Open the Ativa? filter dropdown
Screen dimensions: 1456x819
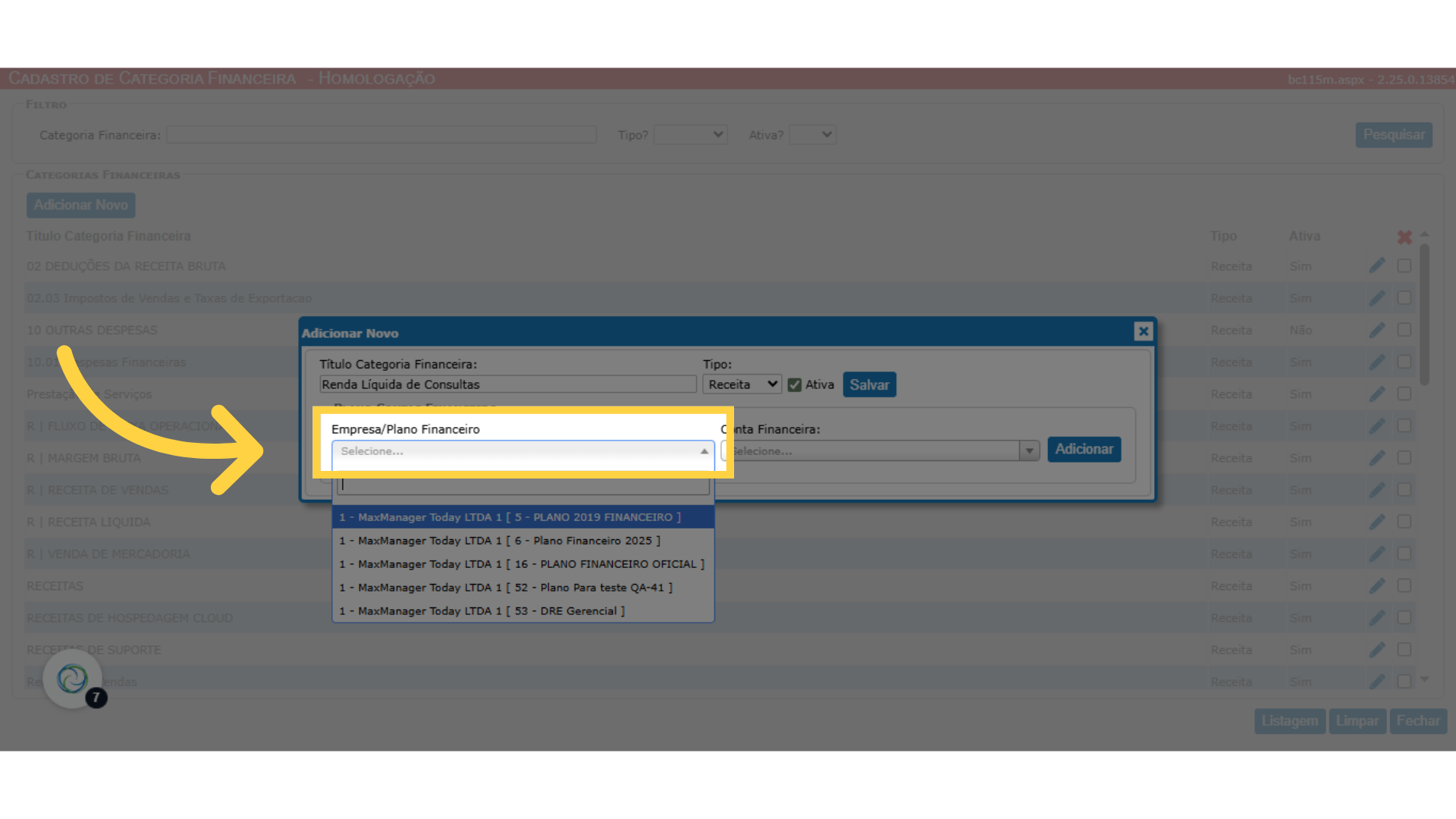[812, 135]
